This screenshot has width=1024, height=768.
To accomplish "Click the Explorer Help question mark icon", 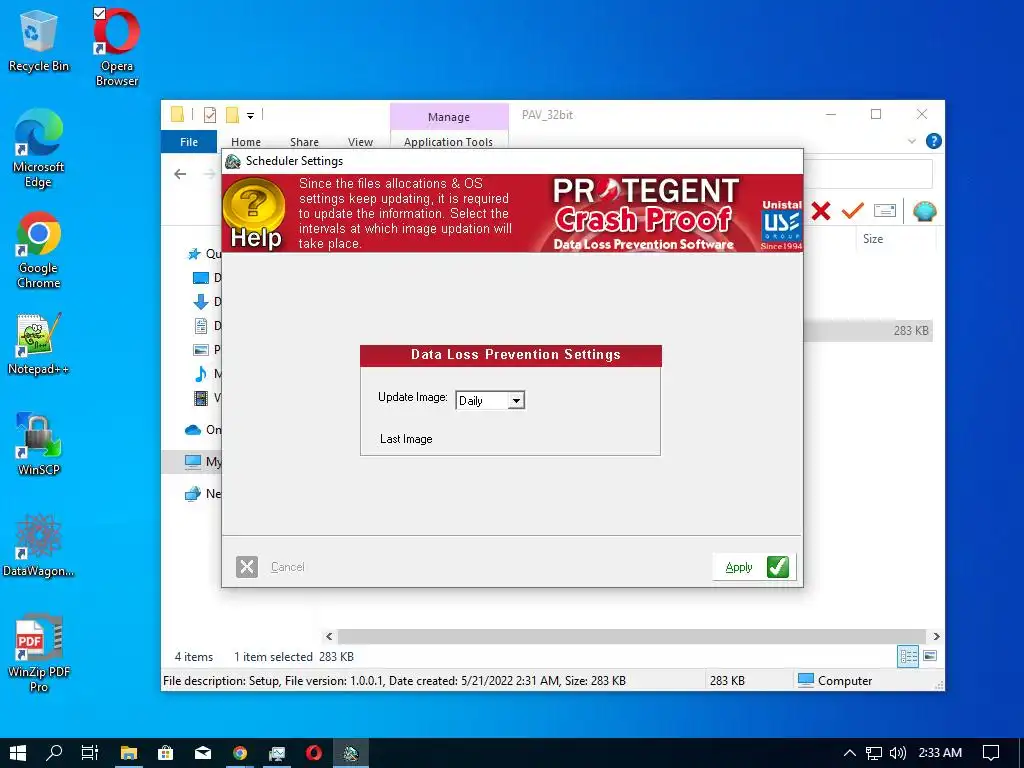I will (x=934, y=141).
